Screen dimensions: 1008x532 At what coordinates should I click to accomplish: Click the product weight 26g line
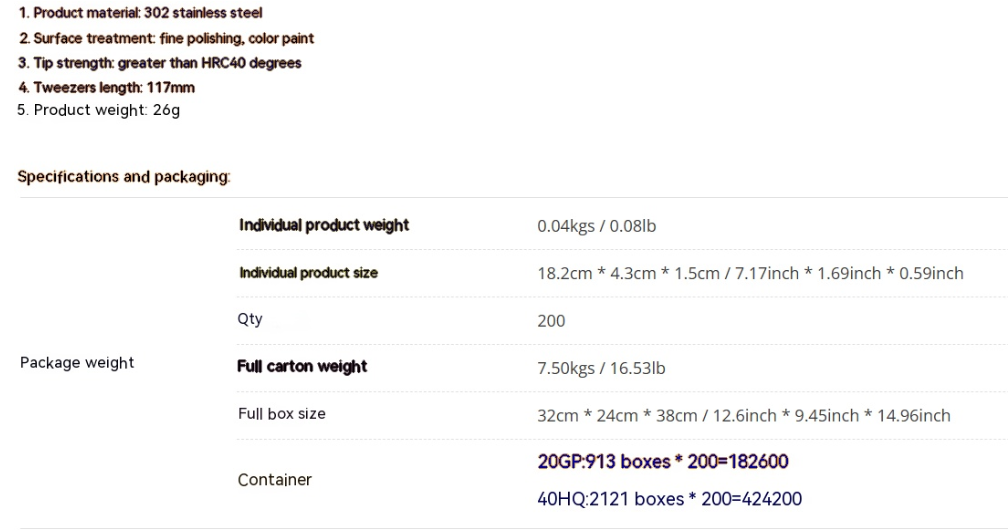click(x=98, y=110)
